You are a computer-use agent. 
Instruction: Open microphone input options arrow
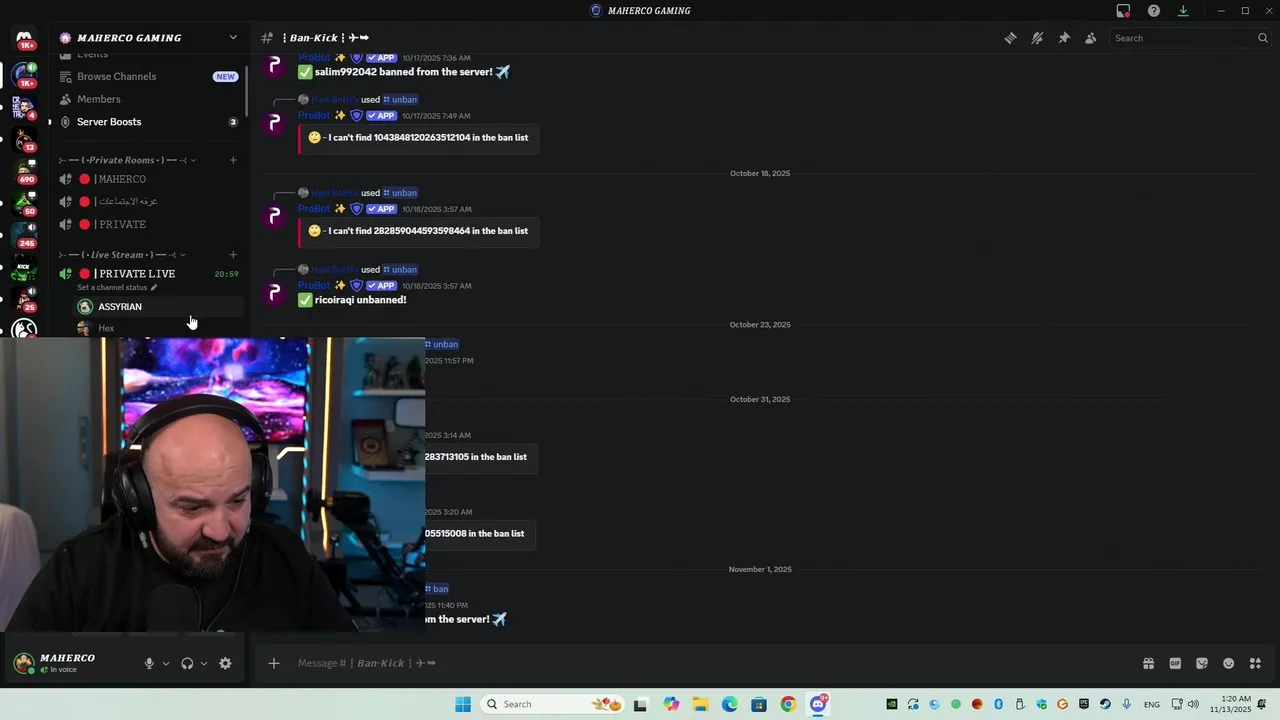point(166,663)
